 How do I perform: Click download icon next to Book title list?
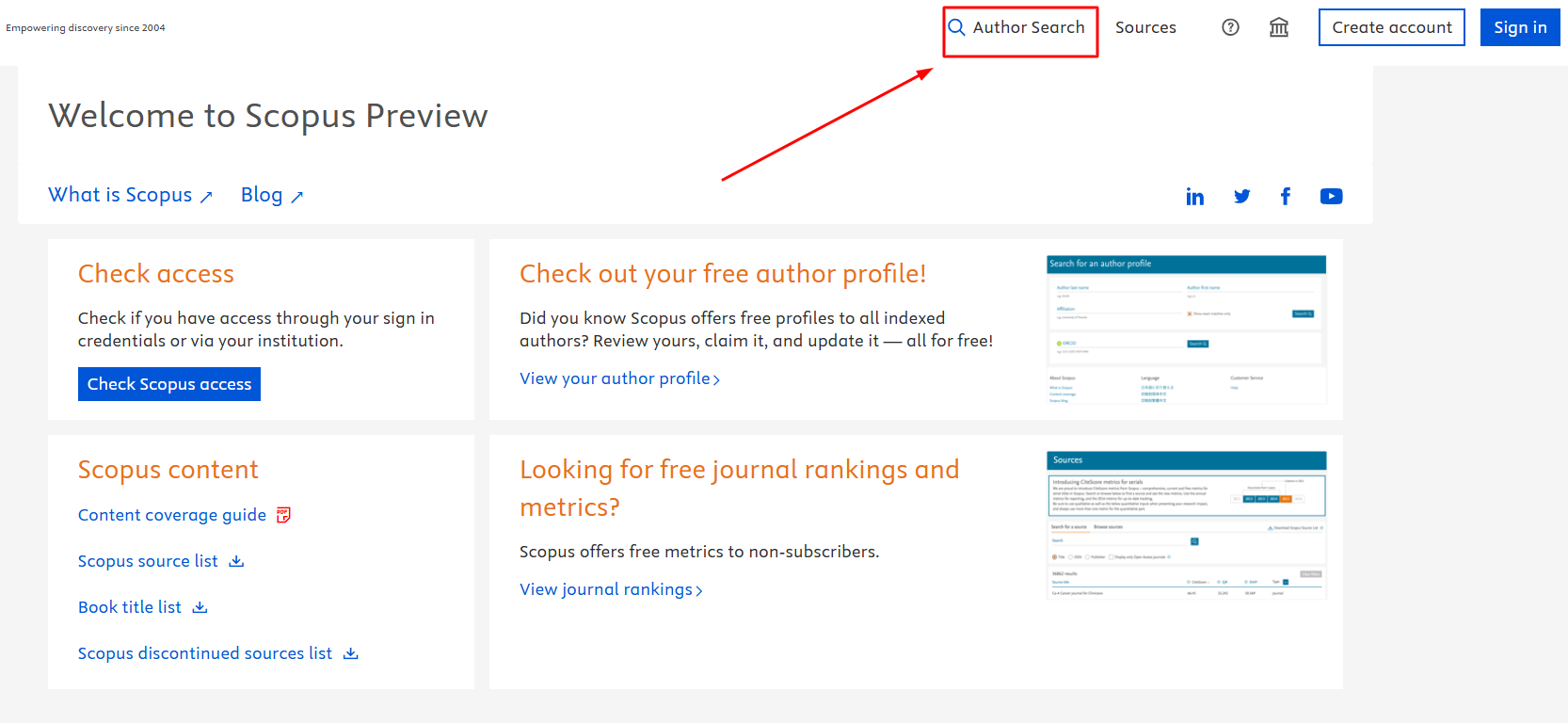(200, 607)
